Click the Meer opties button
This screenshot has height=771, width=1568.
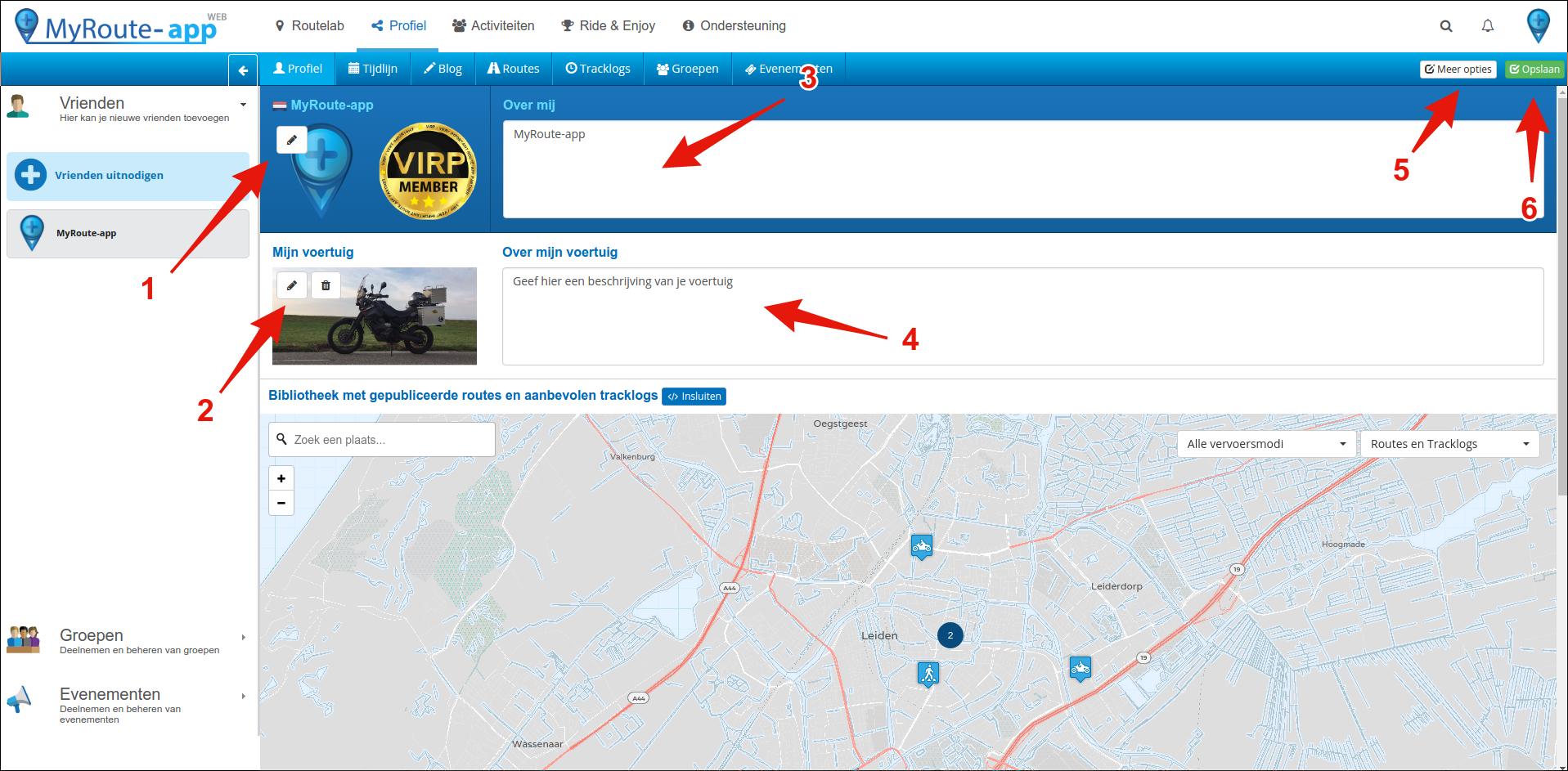[x=1458, y=69]
